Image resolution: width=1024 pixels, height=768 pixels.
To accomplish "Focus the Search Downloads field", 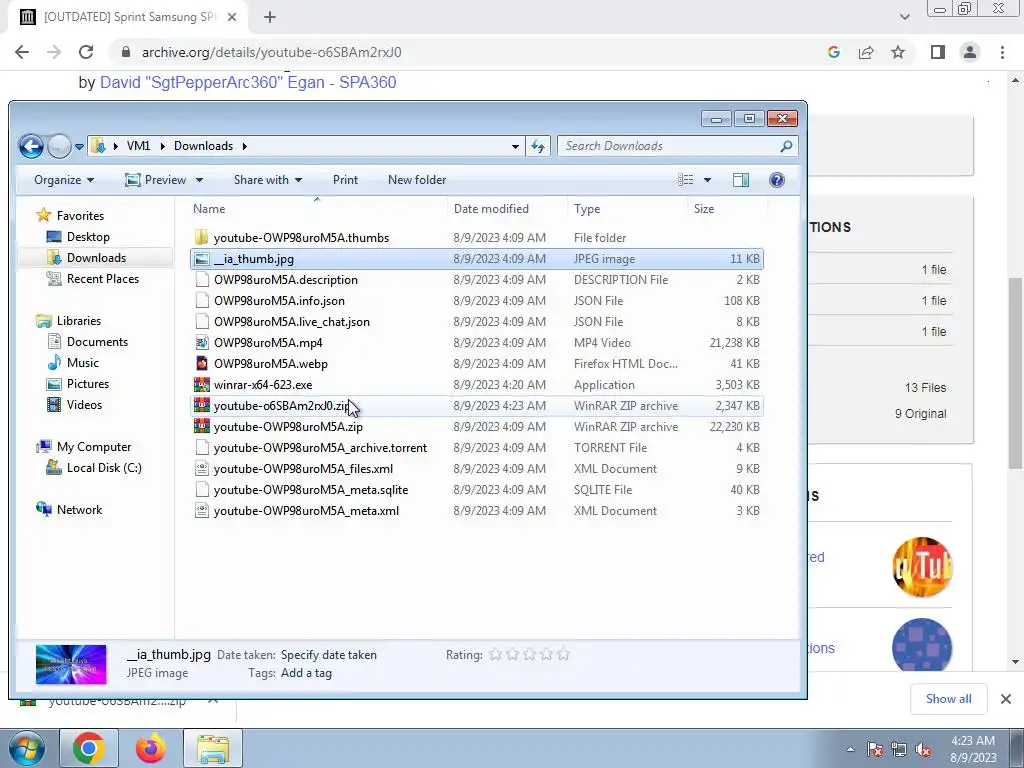I will (677, 146).
